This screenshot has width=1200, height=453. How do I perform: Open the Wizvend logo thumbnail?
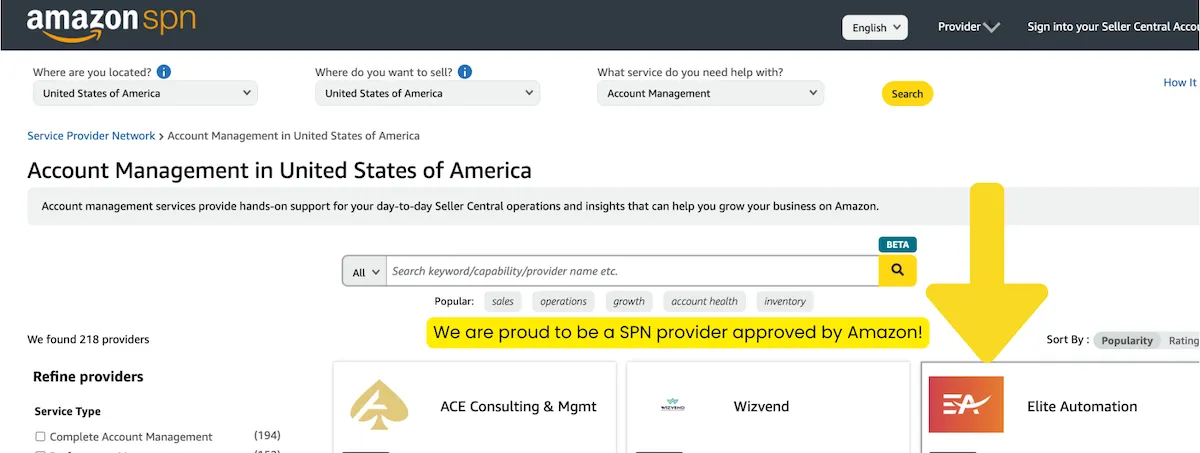pyautogui.click(x=673, y=406)
